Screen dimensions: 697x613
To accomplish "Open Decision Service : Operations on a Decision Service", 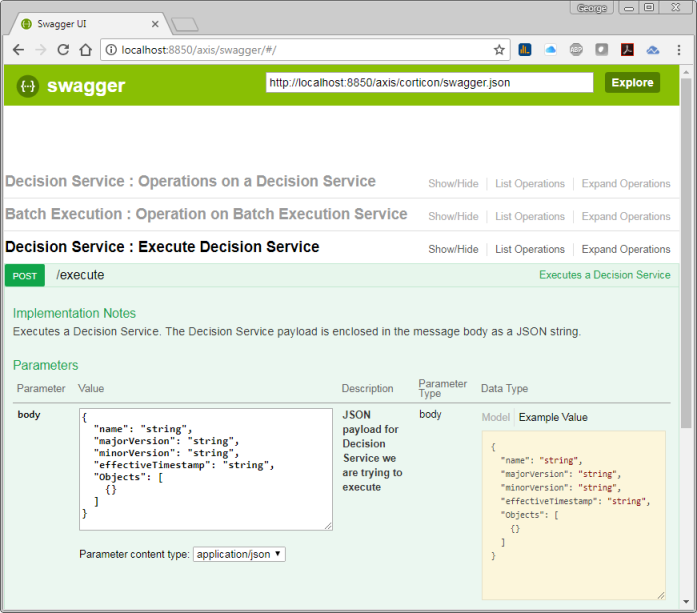I will pyautogui.click(x=190, y=181).
